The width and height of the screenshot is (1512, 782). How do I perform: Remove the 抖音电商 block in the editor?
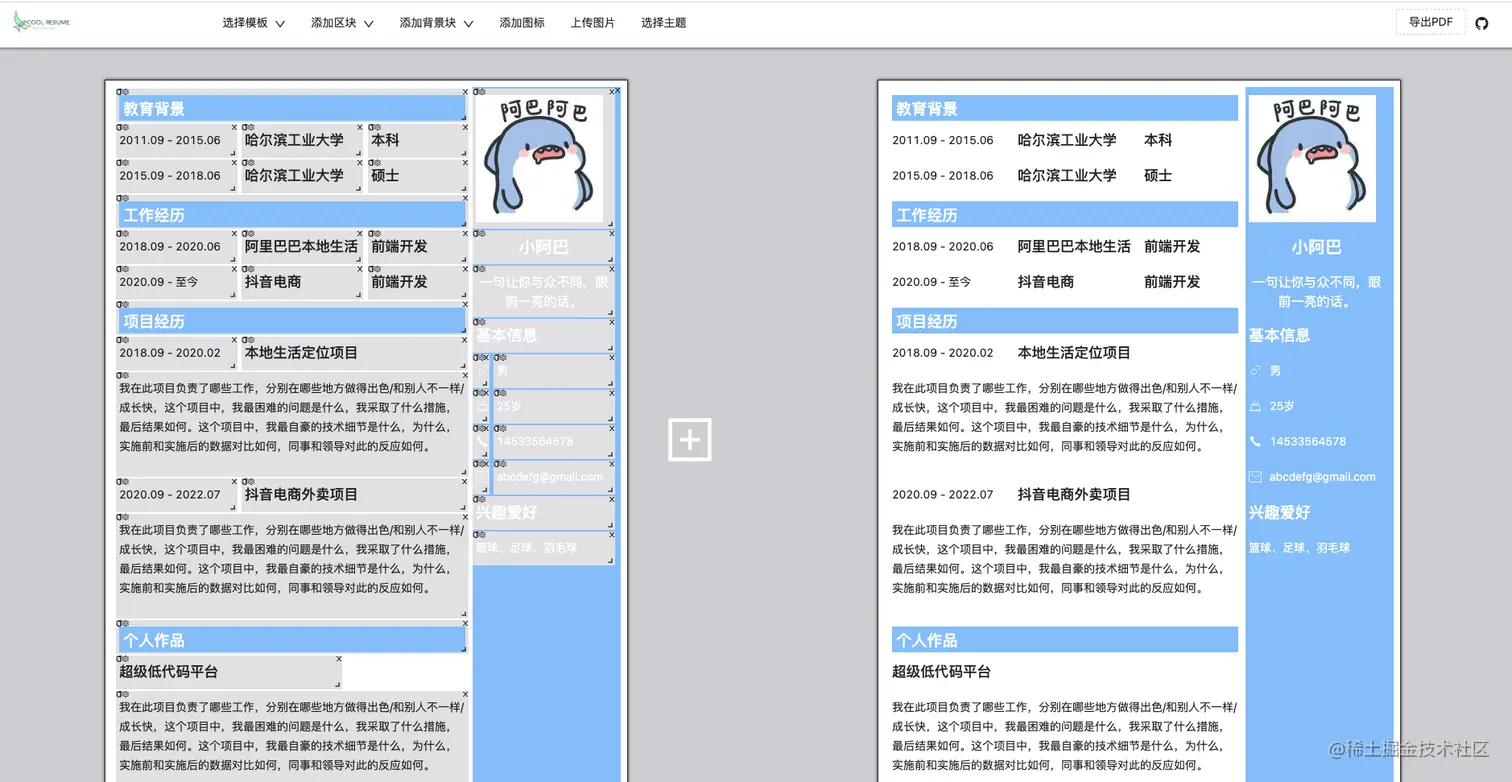point(360,268)
